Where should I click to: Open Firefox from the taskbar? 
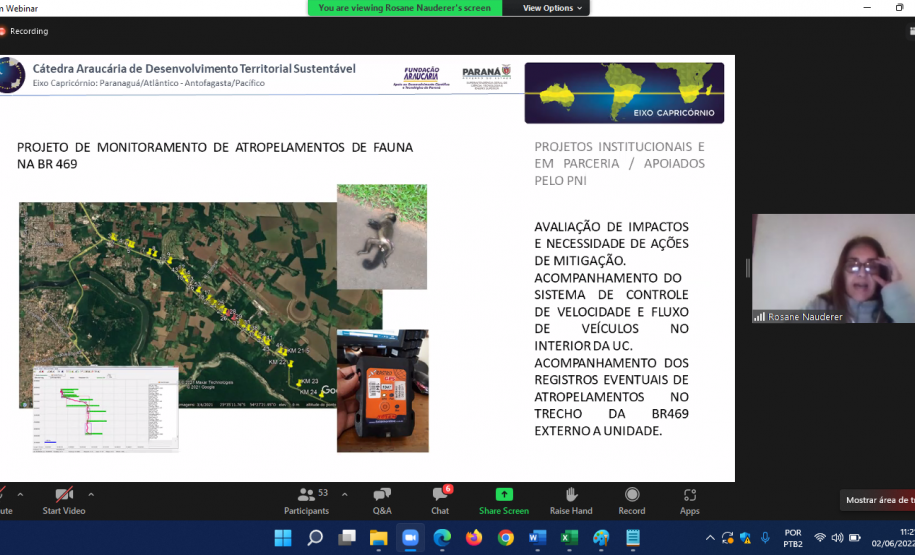coord(474,538)
